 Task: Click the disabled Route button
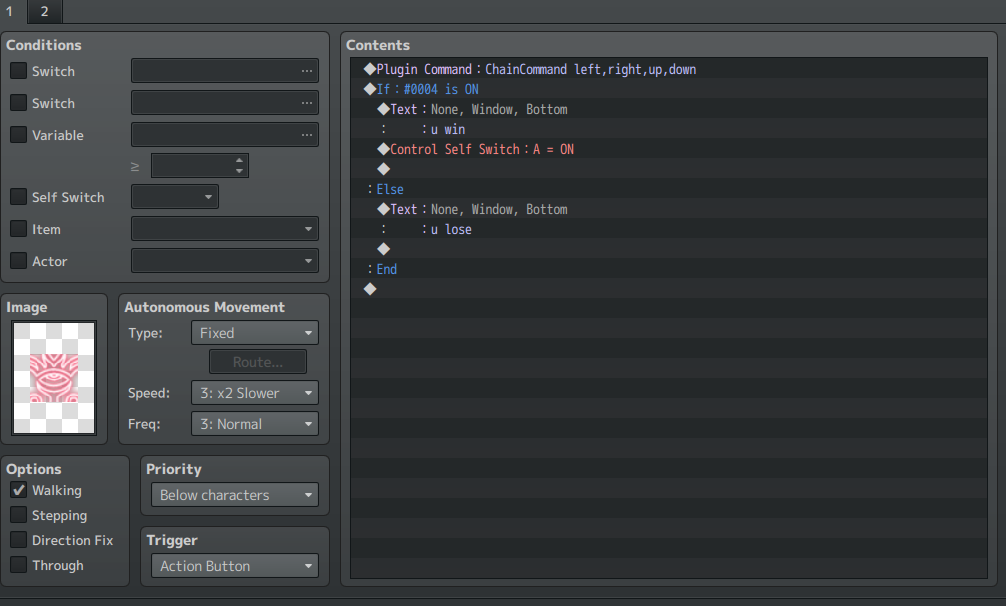tap(258, 362)
